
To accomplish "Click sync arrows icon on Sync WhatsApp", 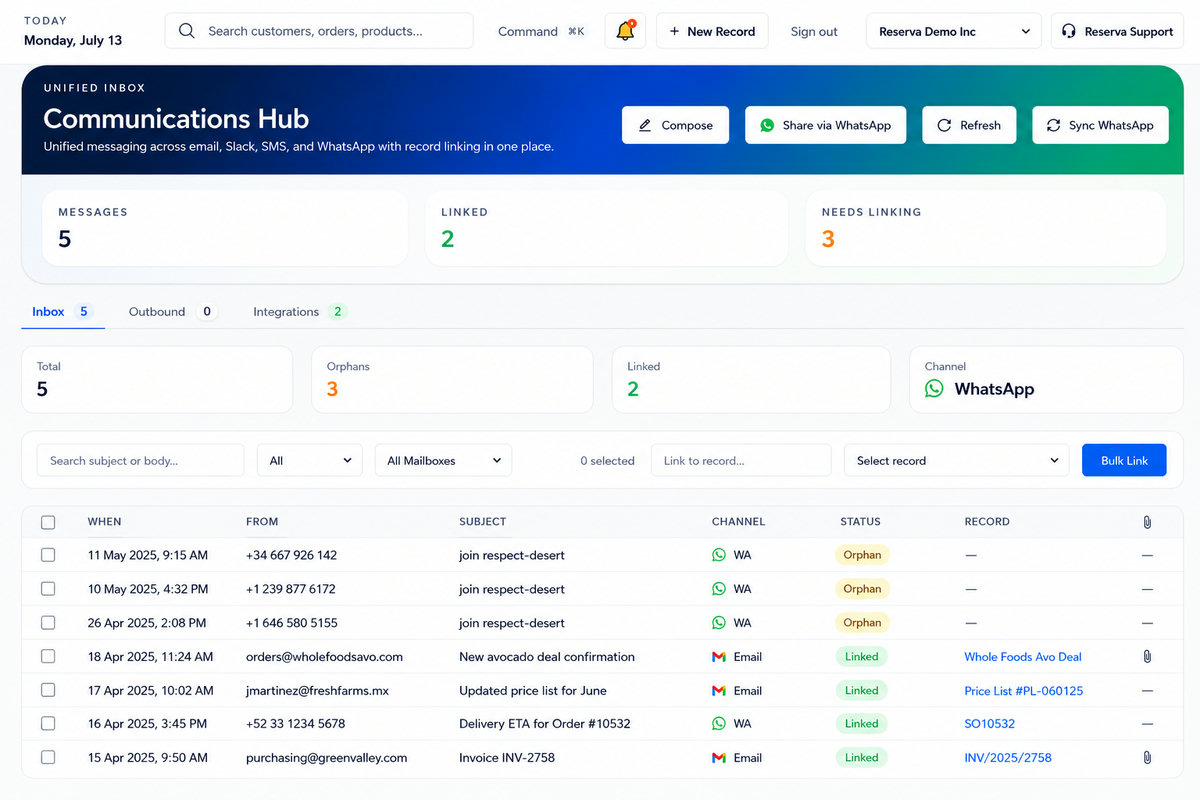I will point(1053,125).
